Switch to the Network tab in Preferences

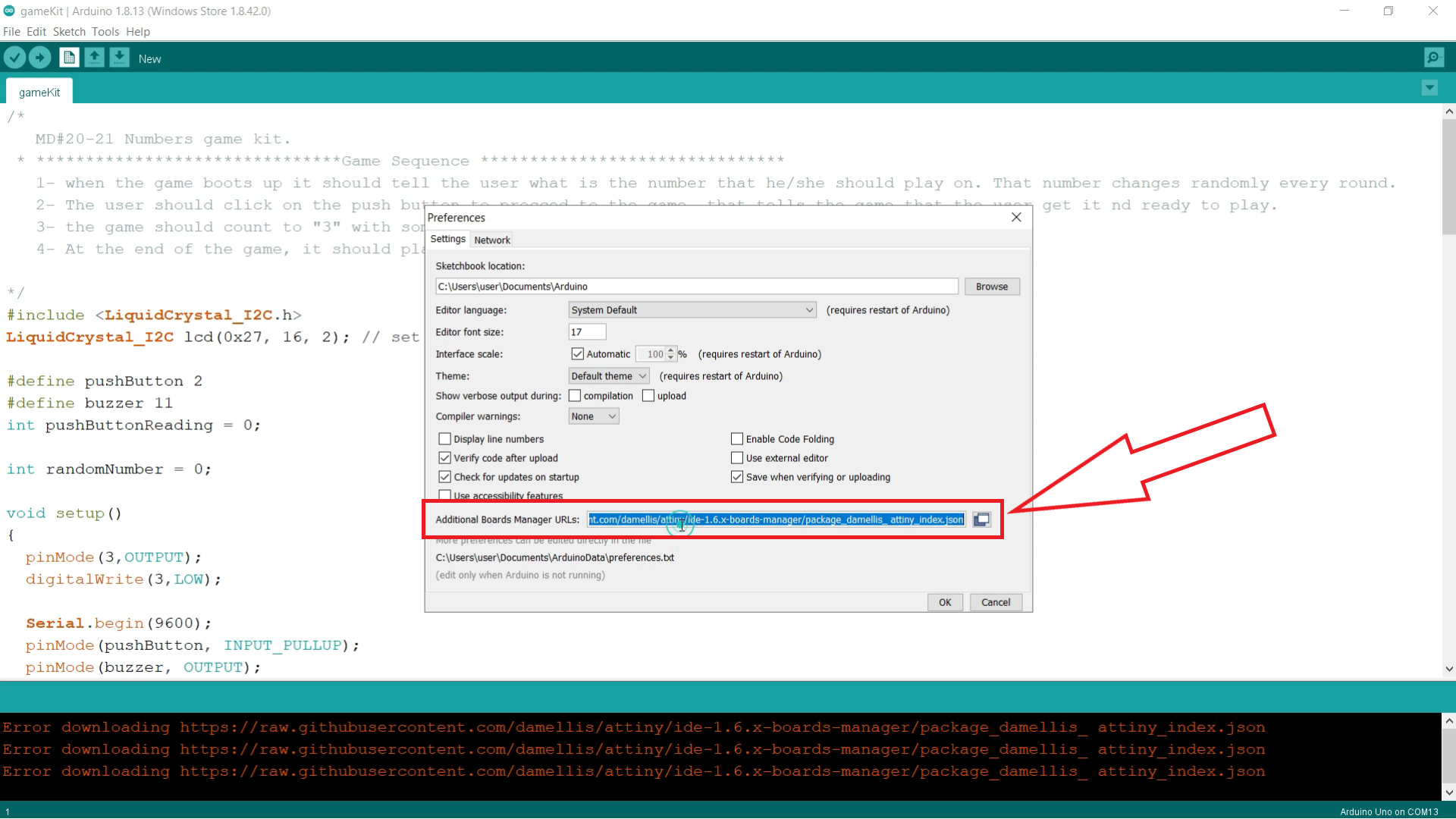click(x=493, y=240)
